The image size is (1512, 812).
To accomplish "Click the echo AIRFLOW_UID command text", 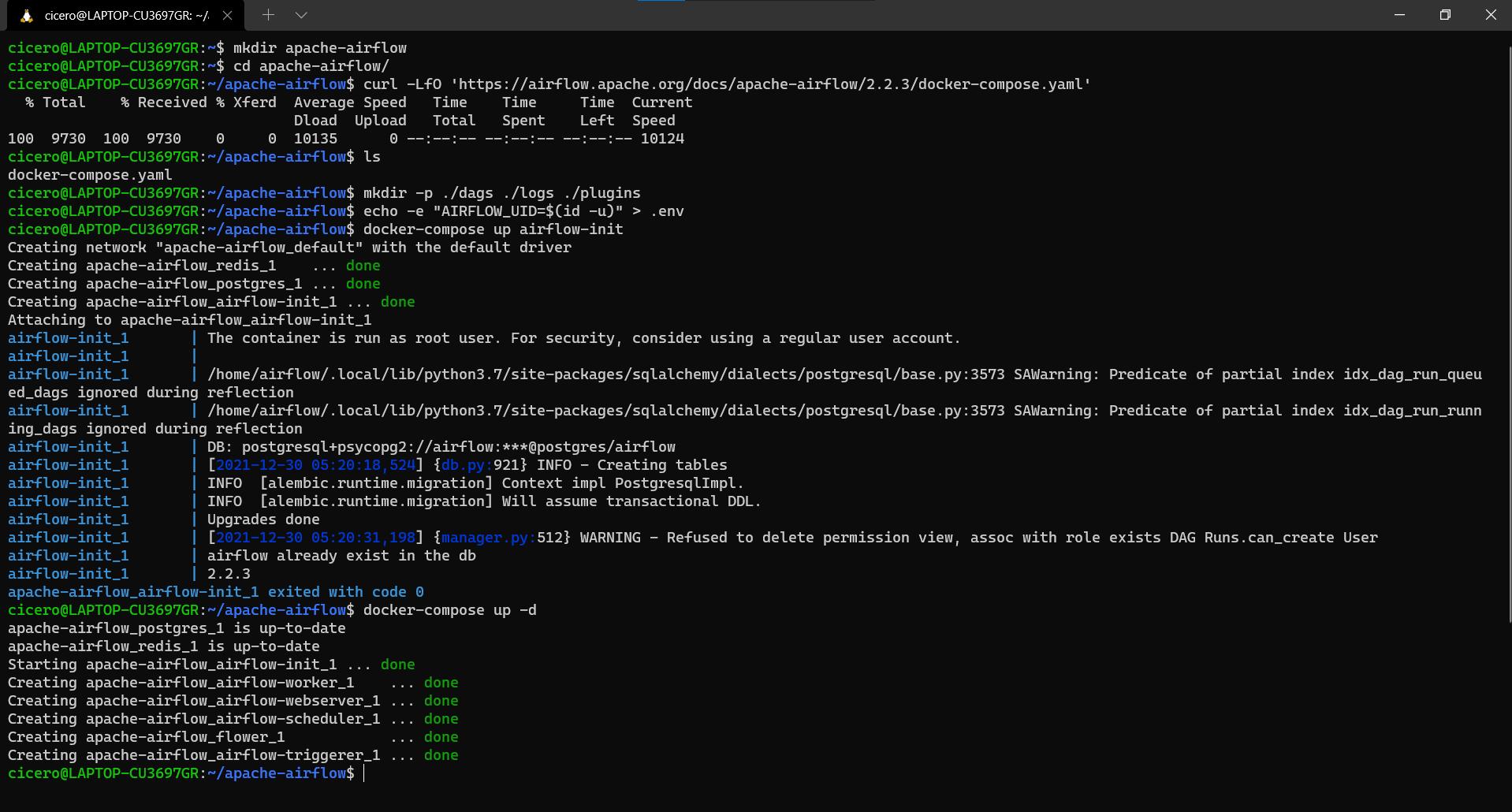I will point(523,211).
